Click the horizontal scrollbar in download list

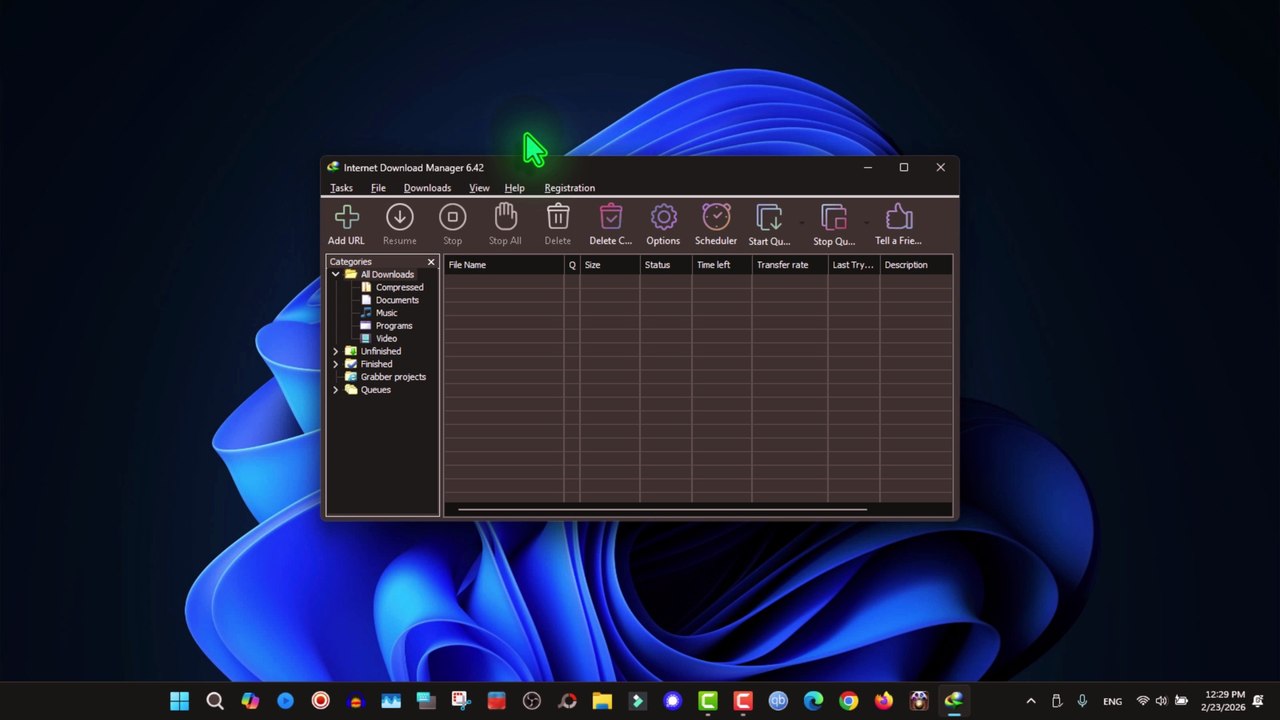point(661,510)
